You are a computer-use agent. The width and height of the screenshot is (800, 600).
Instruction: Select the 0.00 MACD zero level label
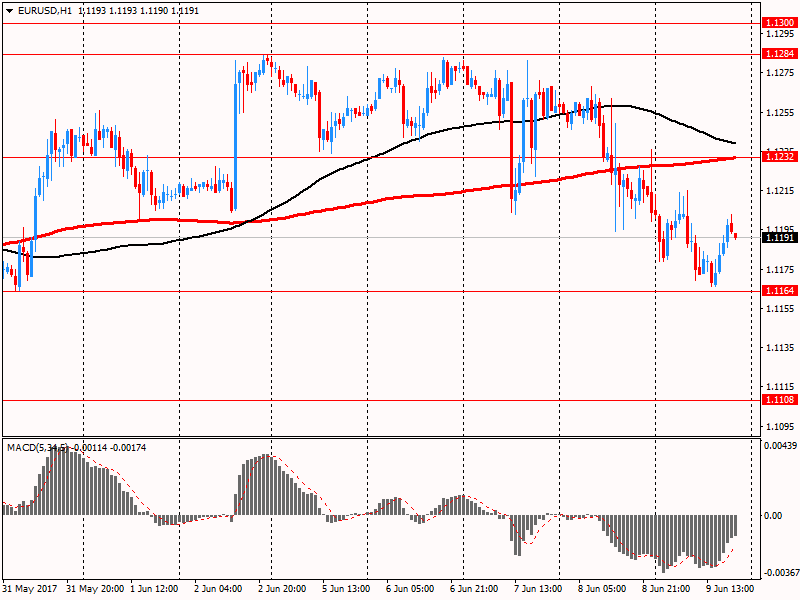click(x=773, y=515)
